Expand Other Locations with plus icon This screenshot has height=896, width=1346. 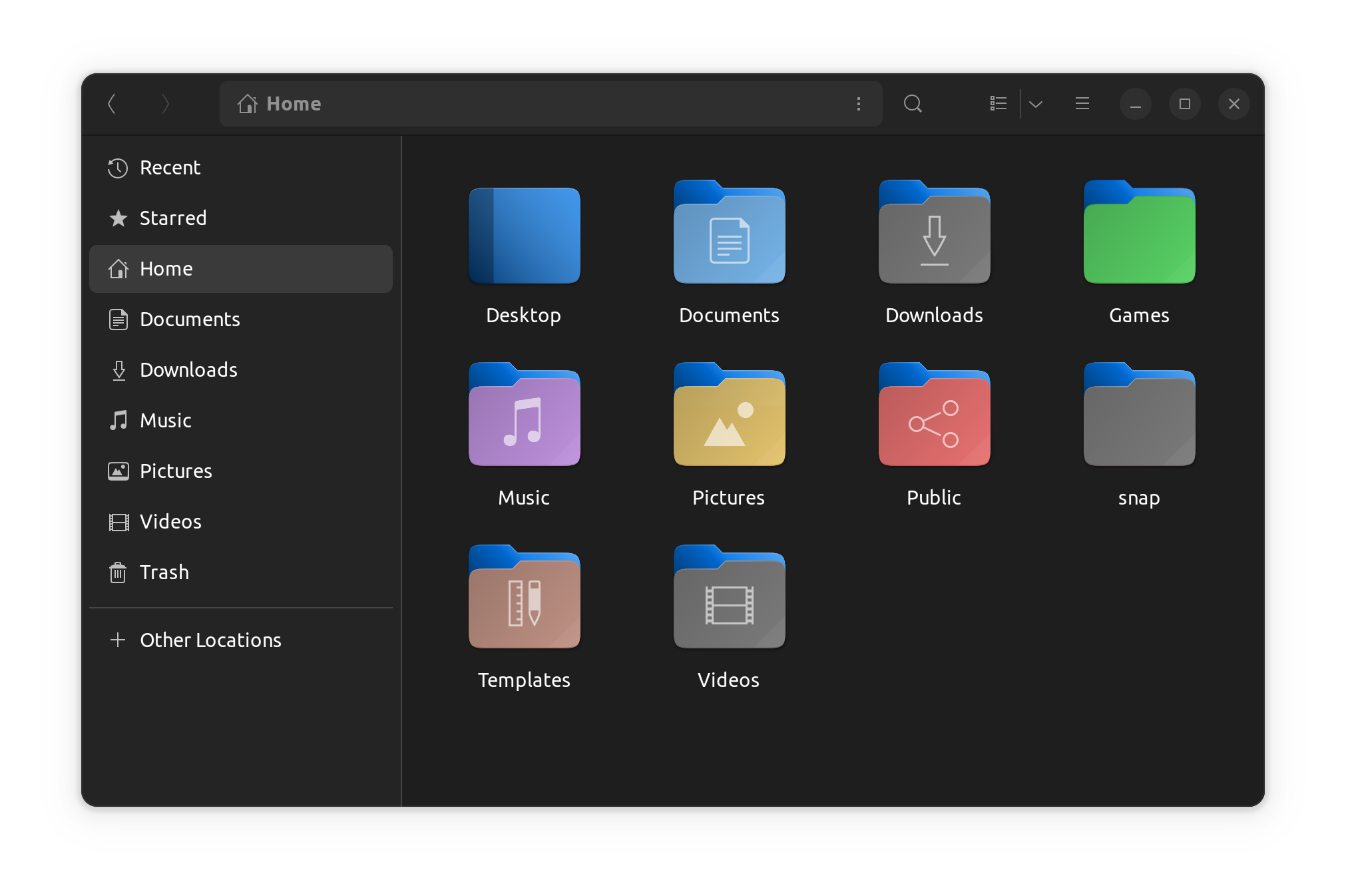click(118, 640)
